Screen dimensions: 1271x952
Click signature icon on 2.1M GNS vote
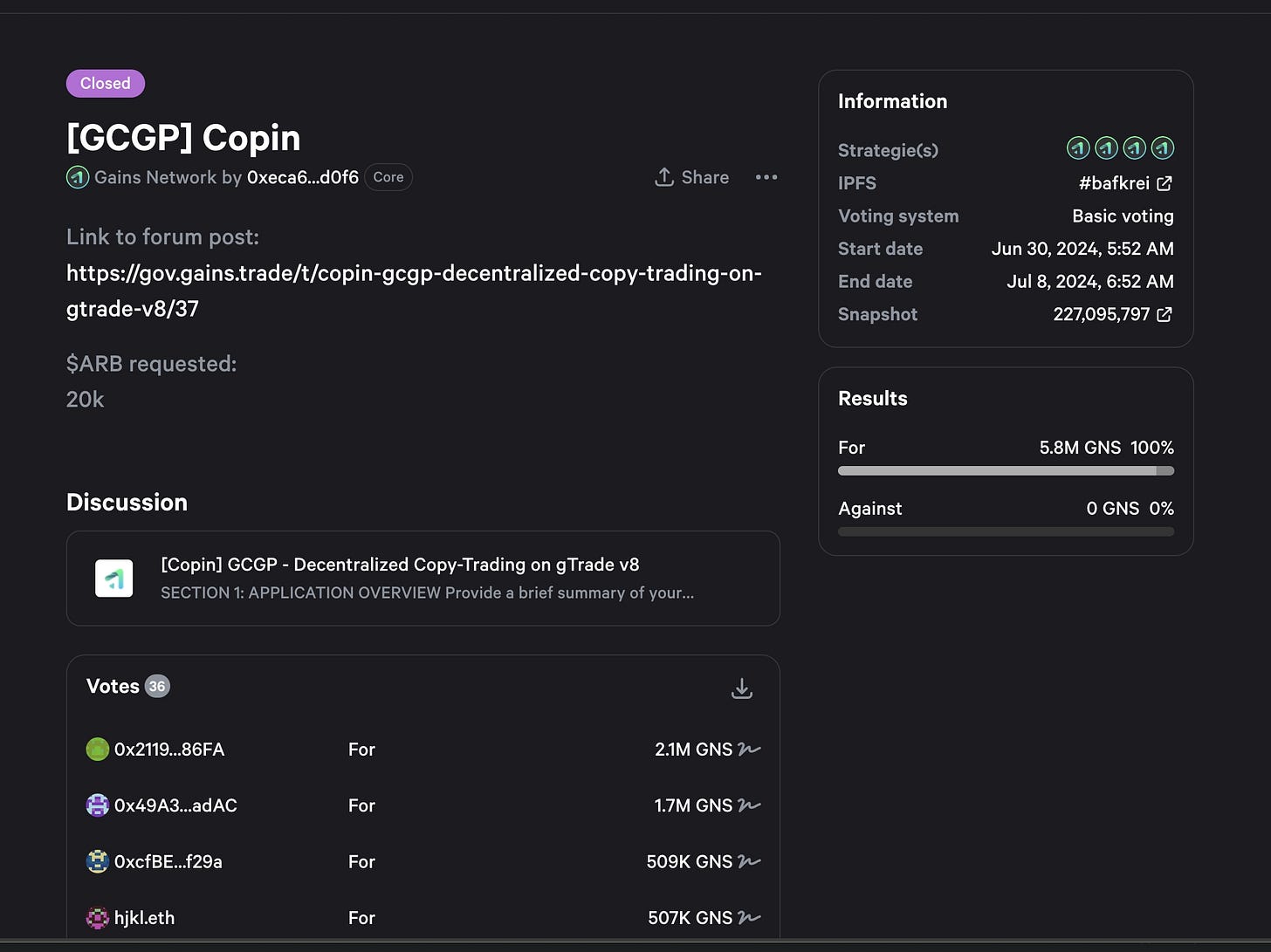click(749, 750)
